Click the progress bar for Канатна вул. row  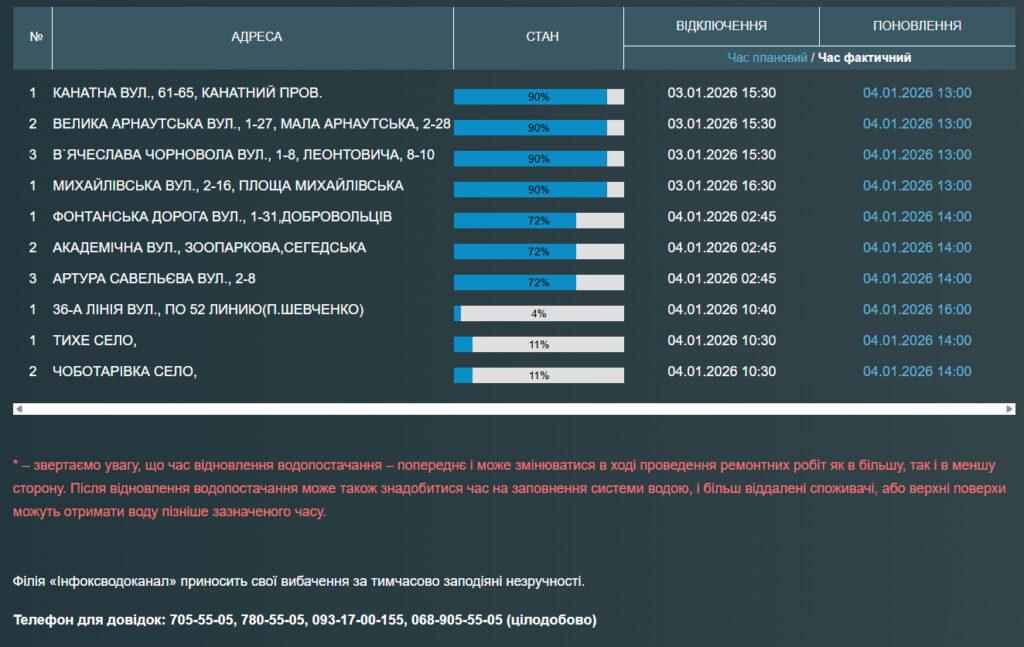pos(539,97)
